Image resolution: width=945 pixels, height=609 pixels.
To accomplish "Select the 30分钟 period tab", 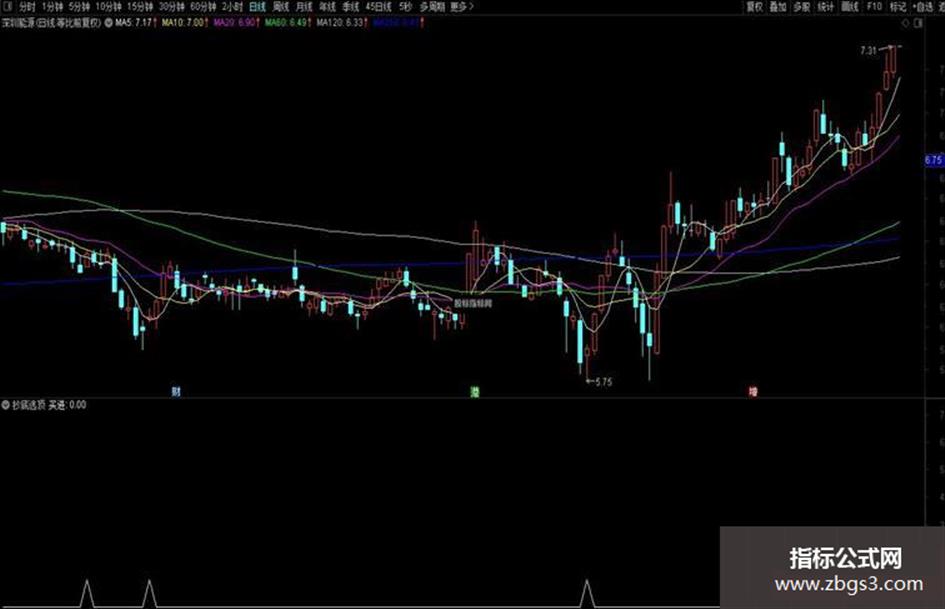I will click(171, 7).
